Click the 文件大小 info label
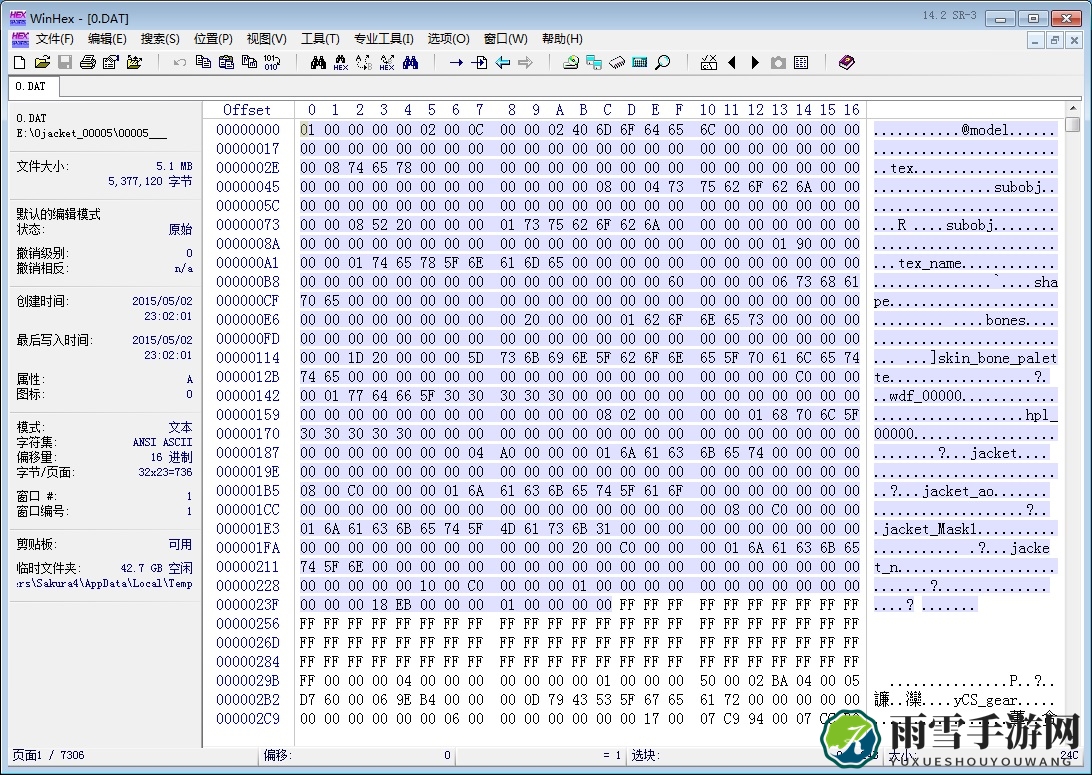The height and width of the screenshot is (775, 1092). 42,166
